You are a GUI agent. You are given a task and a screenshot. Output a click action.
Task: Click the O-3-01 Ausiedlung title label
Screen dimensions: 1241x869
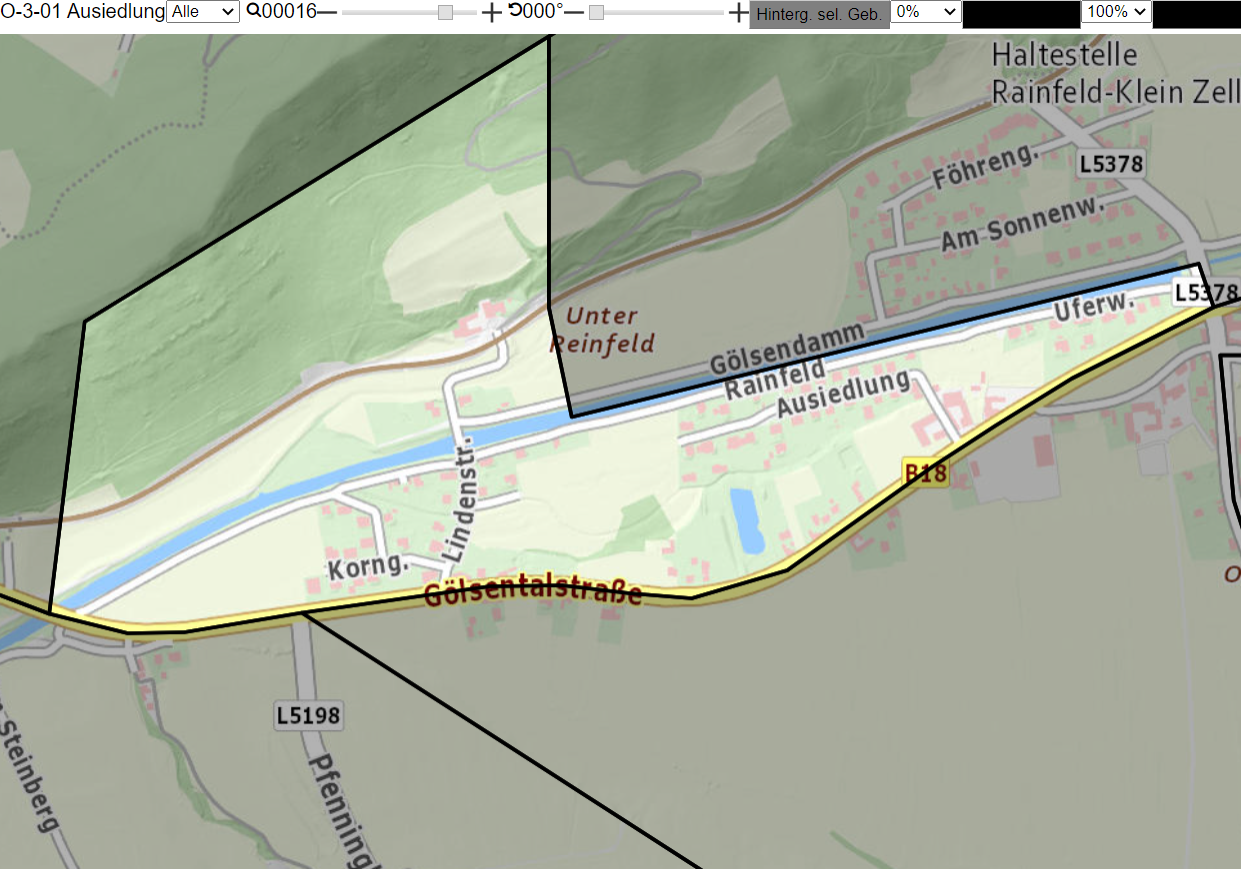[83, 12]
